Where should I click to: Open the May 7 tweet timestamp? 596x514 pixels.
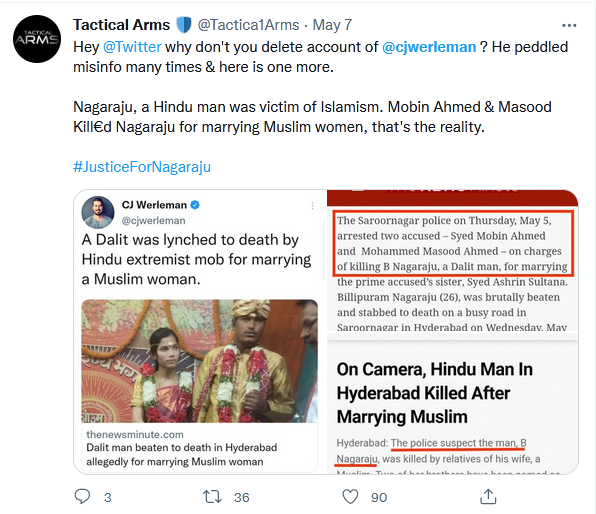[x=332, y=25]
